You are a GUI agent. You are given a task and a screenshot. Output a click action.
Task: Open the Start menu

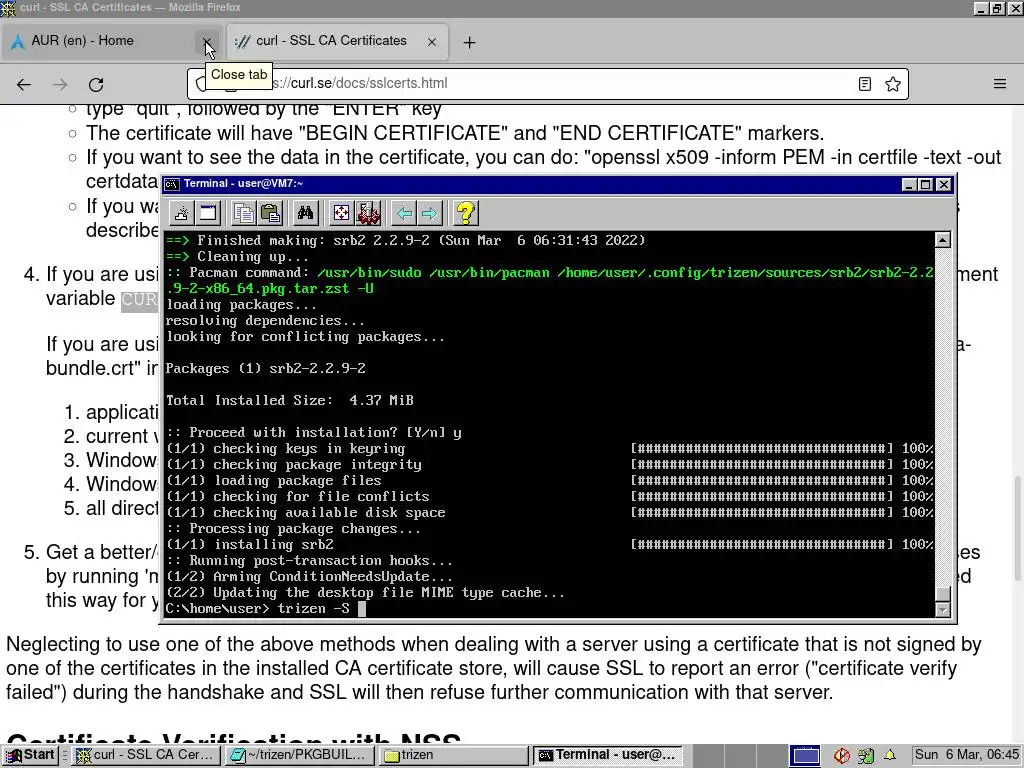point(31,755)
